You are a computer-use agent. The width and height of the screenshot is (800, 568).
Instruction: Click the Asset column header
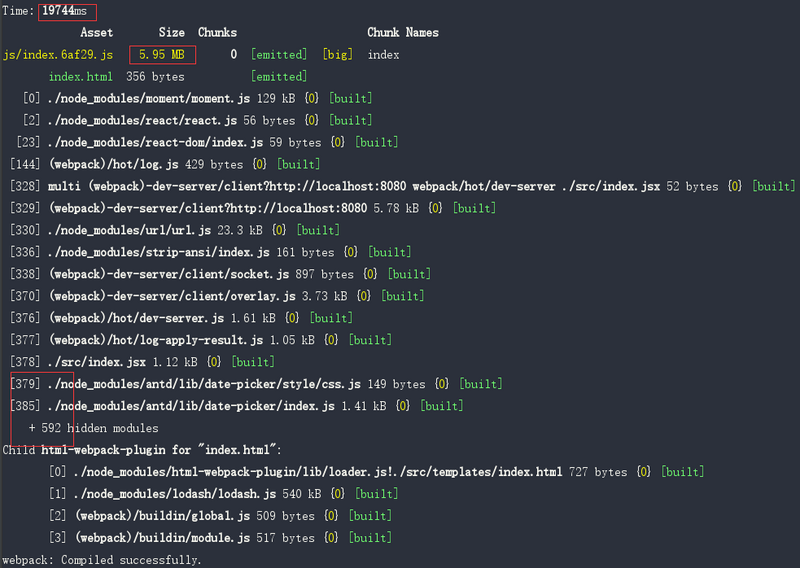click(x=96, y=33)
